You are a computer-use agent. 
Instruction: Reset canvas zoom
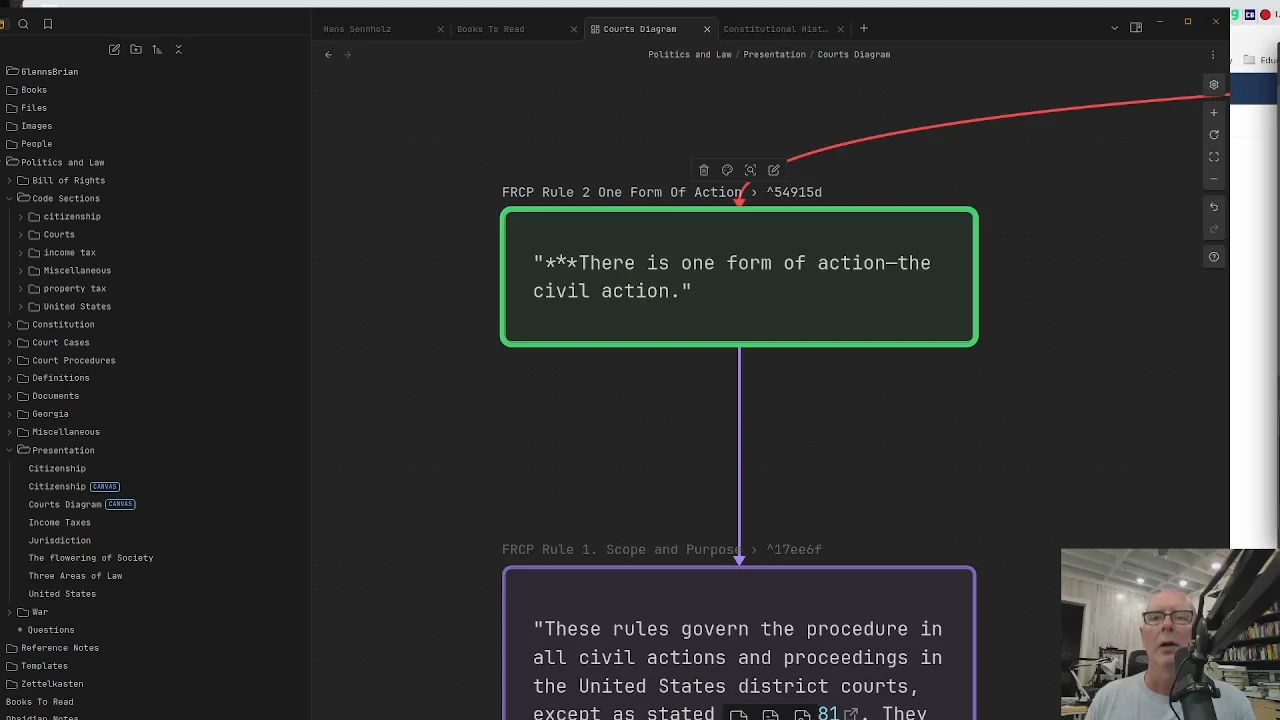[1214, 135]
